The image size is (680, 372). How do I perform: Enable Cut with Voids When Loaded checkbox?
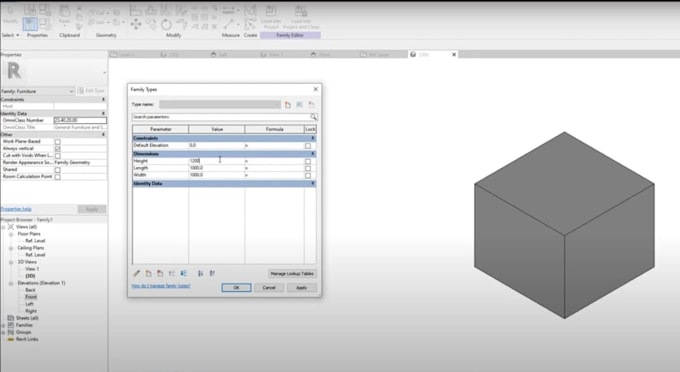point(58,156)
